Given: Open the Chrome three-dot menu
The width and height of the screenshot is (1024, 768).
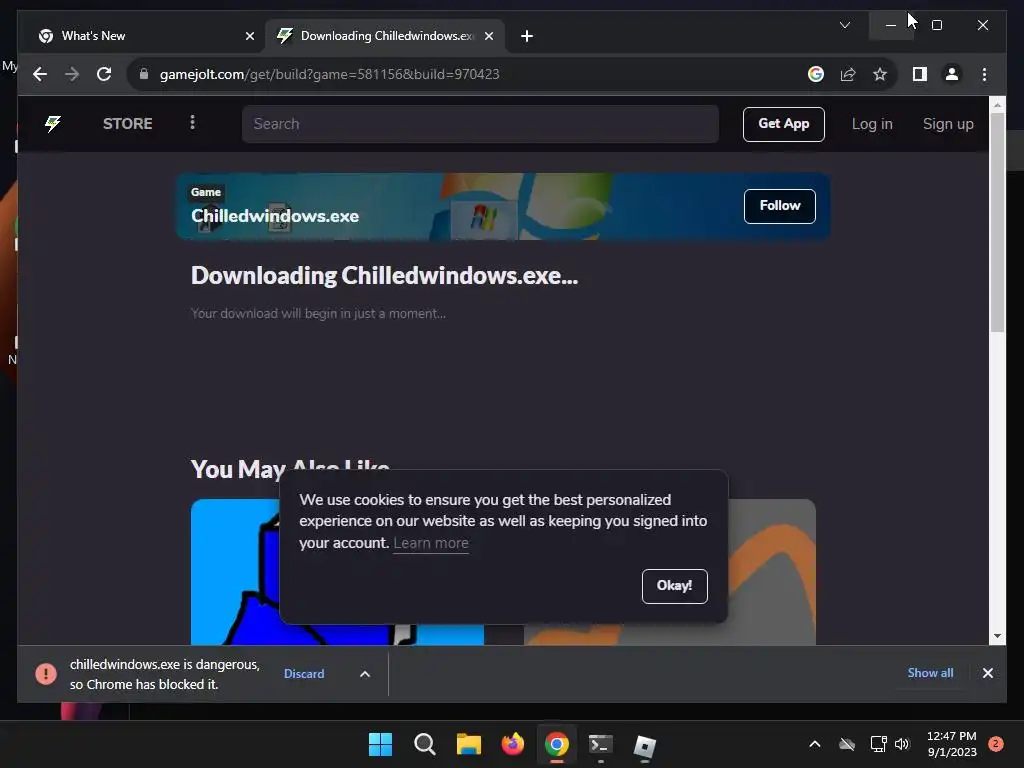Looking at the screenshot, I should [984, 74].
